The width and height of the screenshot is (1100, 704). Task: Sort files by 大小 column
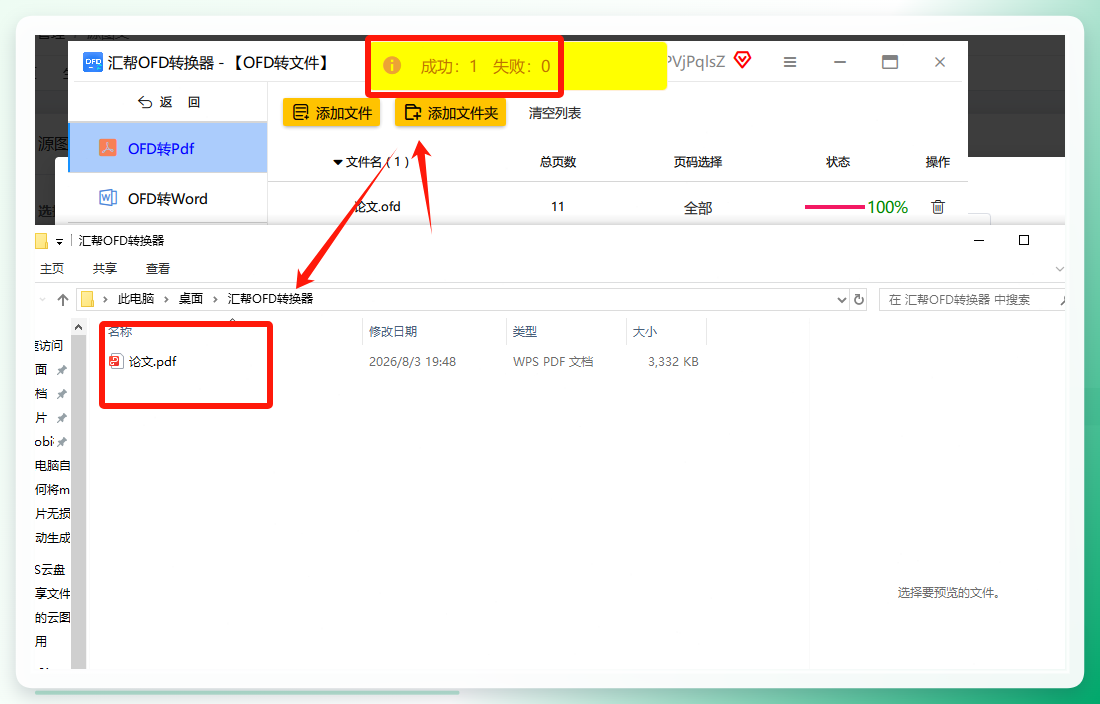[645, 332]
